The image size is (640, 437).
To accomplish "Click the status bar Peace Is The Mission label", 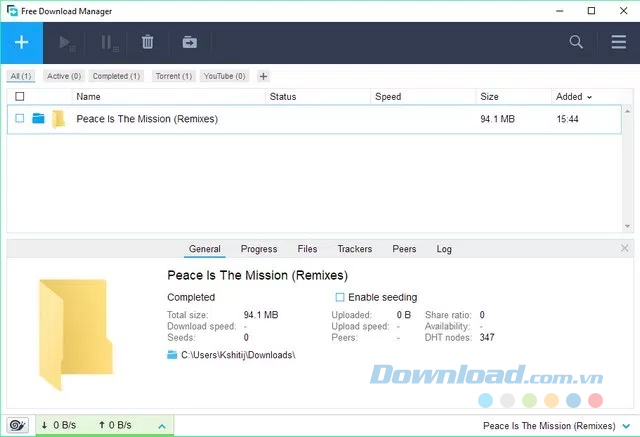I will (x=549, y=426).
